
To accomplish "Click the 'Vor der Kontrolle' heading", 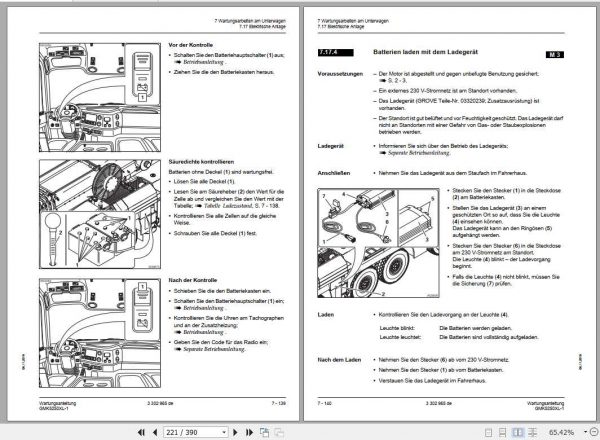I will click(x=190, y=45).
